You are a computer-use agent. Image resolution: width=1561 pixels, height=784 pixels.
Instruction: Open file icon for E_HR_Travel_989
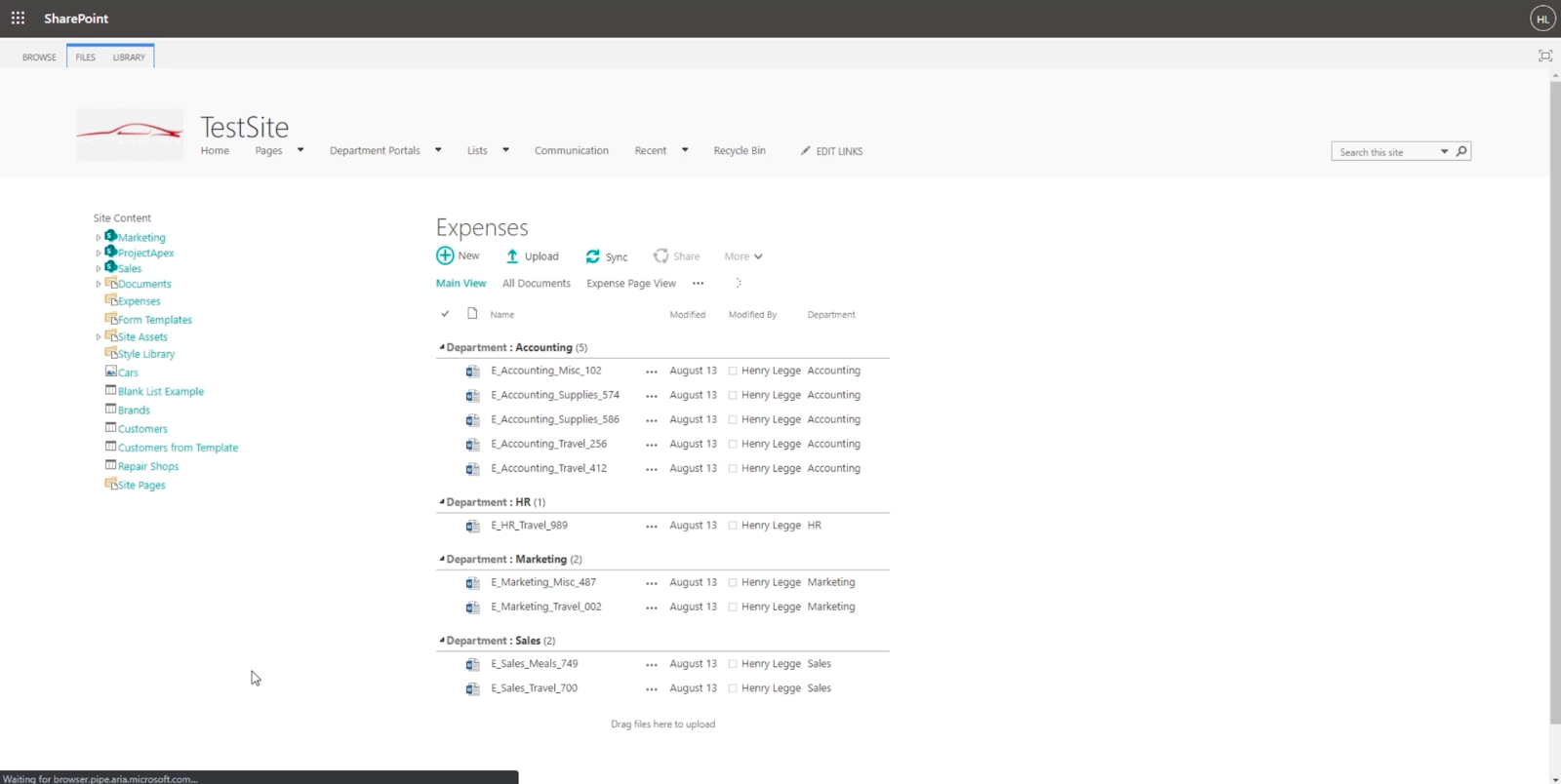pyautogui.click(x=472, y=526)
